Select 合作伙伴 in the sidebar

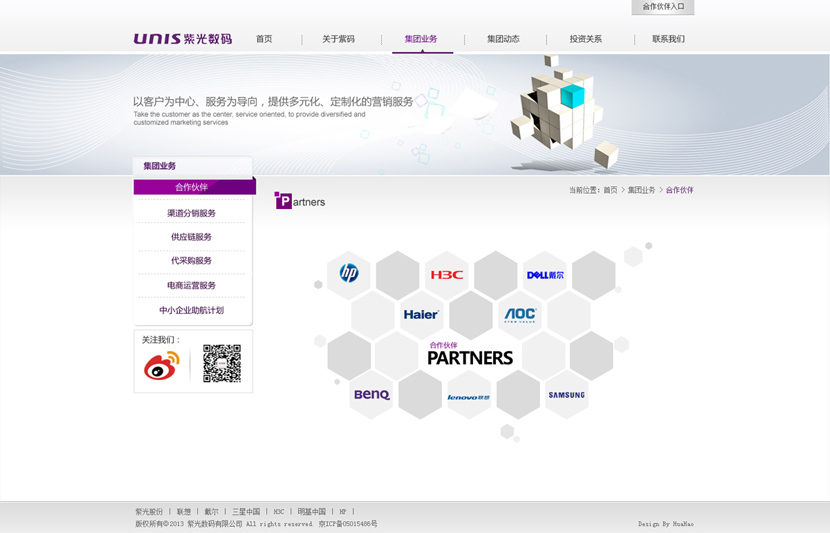(194, 187)
